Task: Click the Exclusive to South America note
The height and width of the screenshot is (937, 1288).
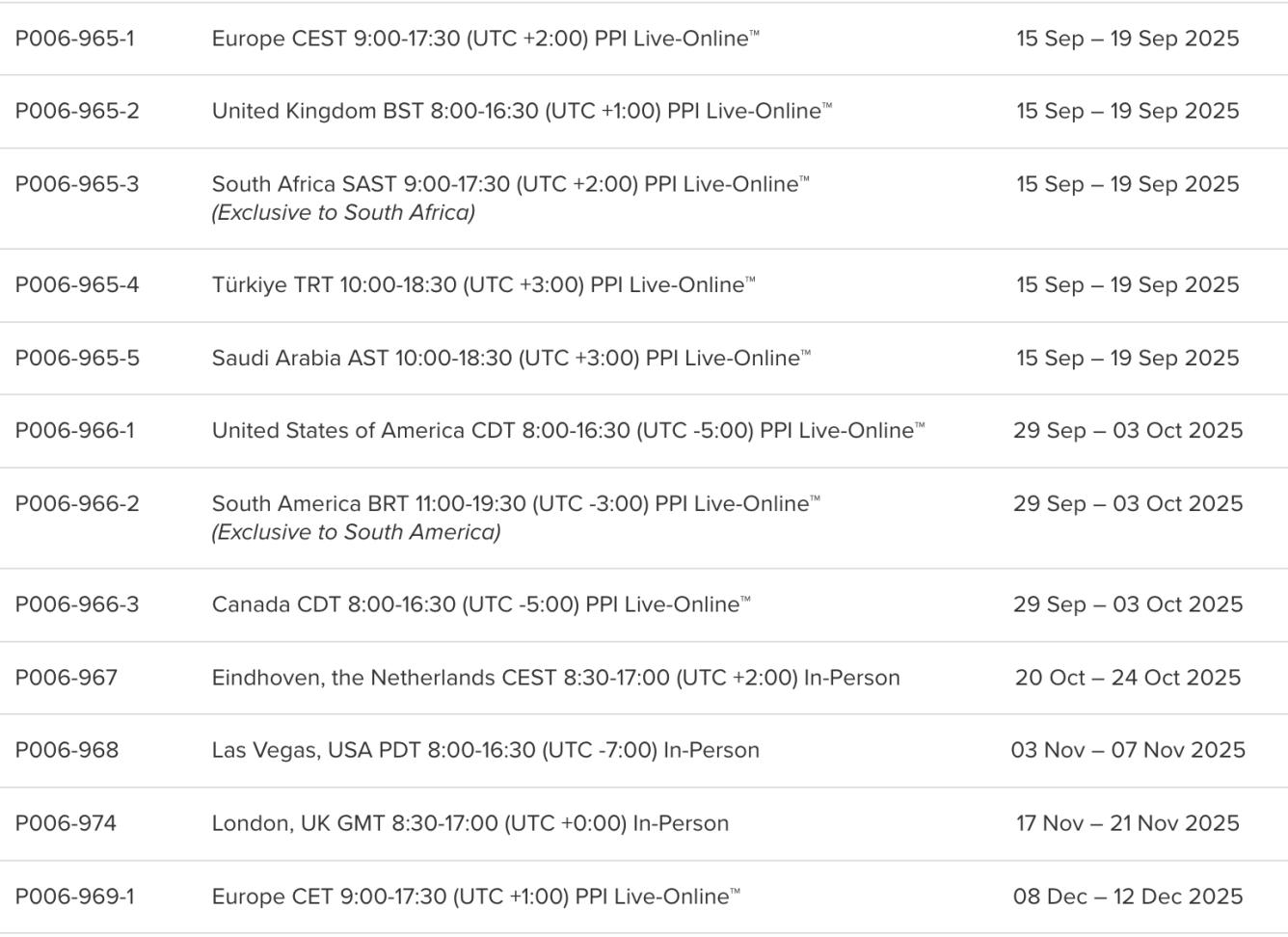Action: 357,532
